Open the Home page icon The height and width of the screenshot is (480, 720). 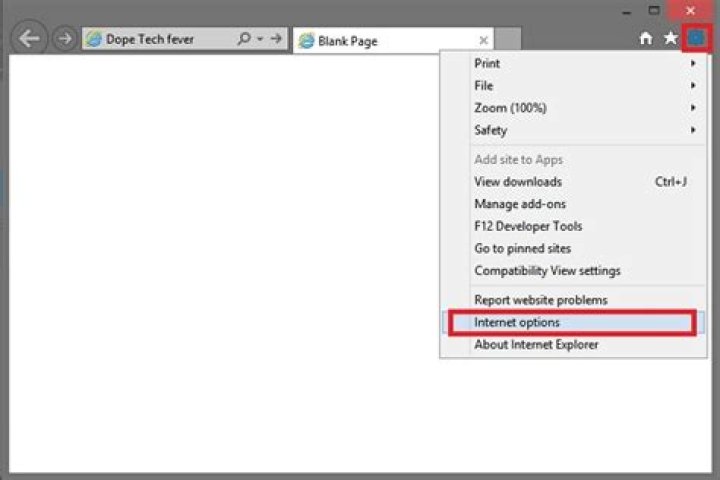pyautogui.click(x=646, y=39)
